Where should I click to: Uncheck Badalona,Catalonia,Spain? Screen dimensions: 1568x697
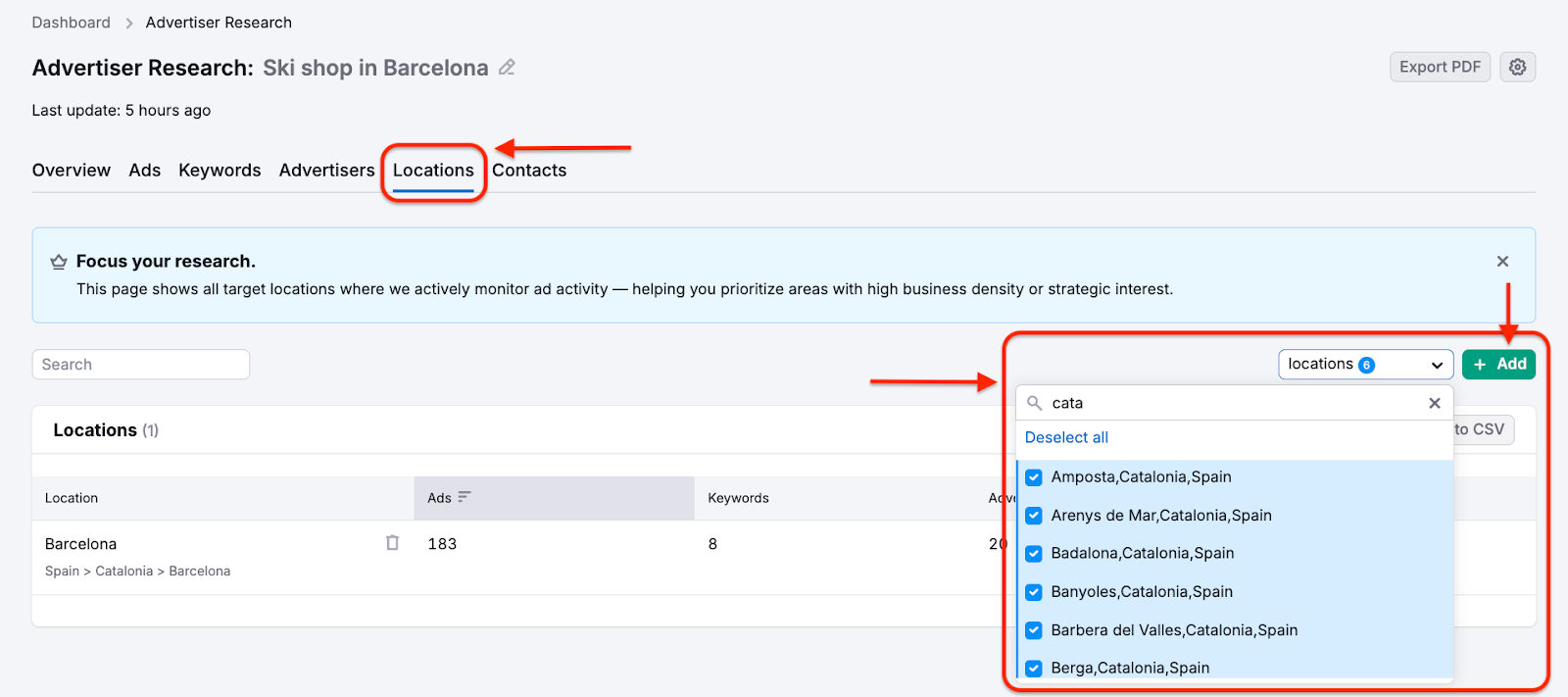pos(1033,554)
